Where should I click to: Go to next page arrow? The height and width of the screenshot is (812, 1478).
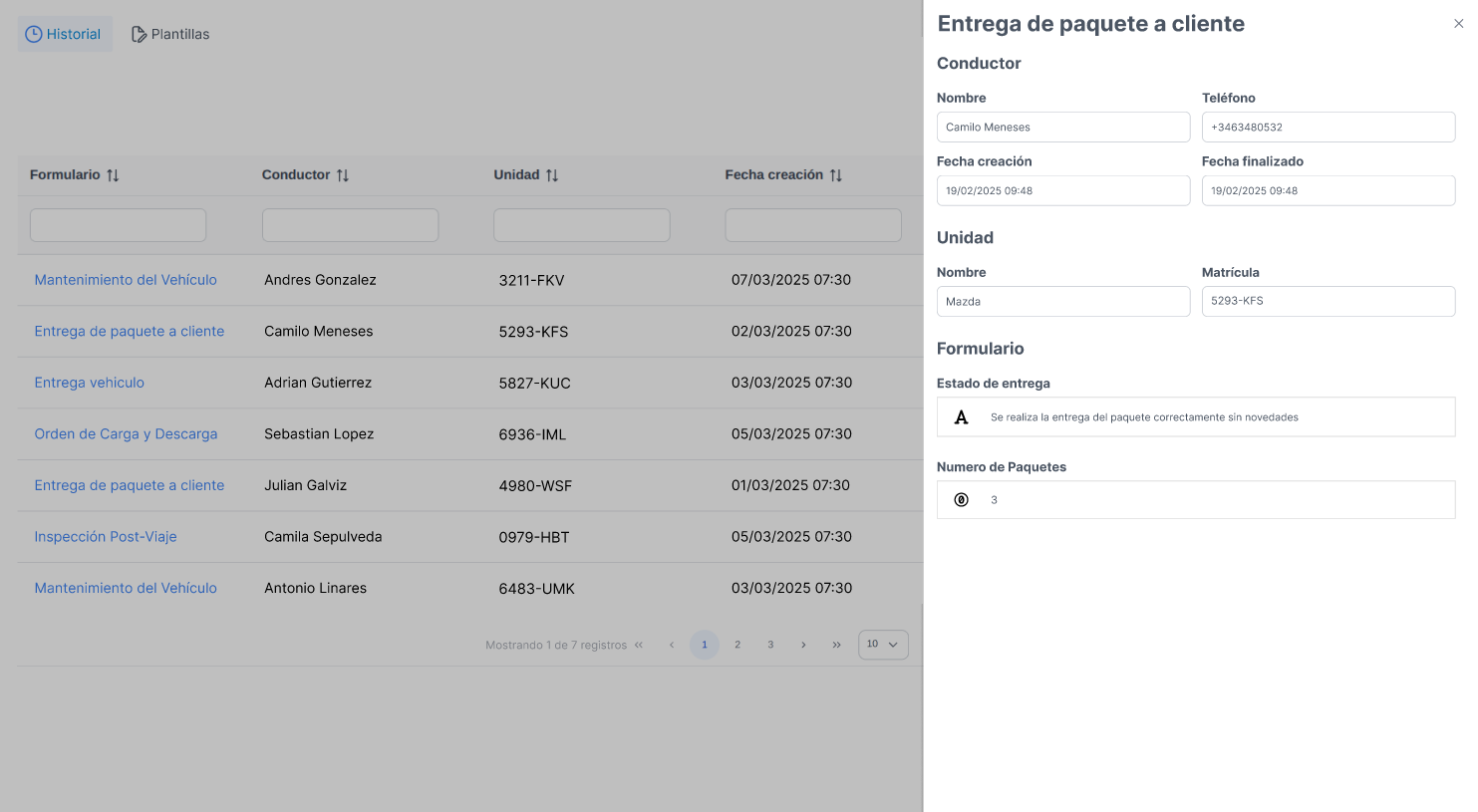(x=803, y=645)
